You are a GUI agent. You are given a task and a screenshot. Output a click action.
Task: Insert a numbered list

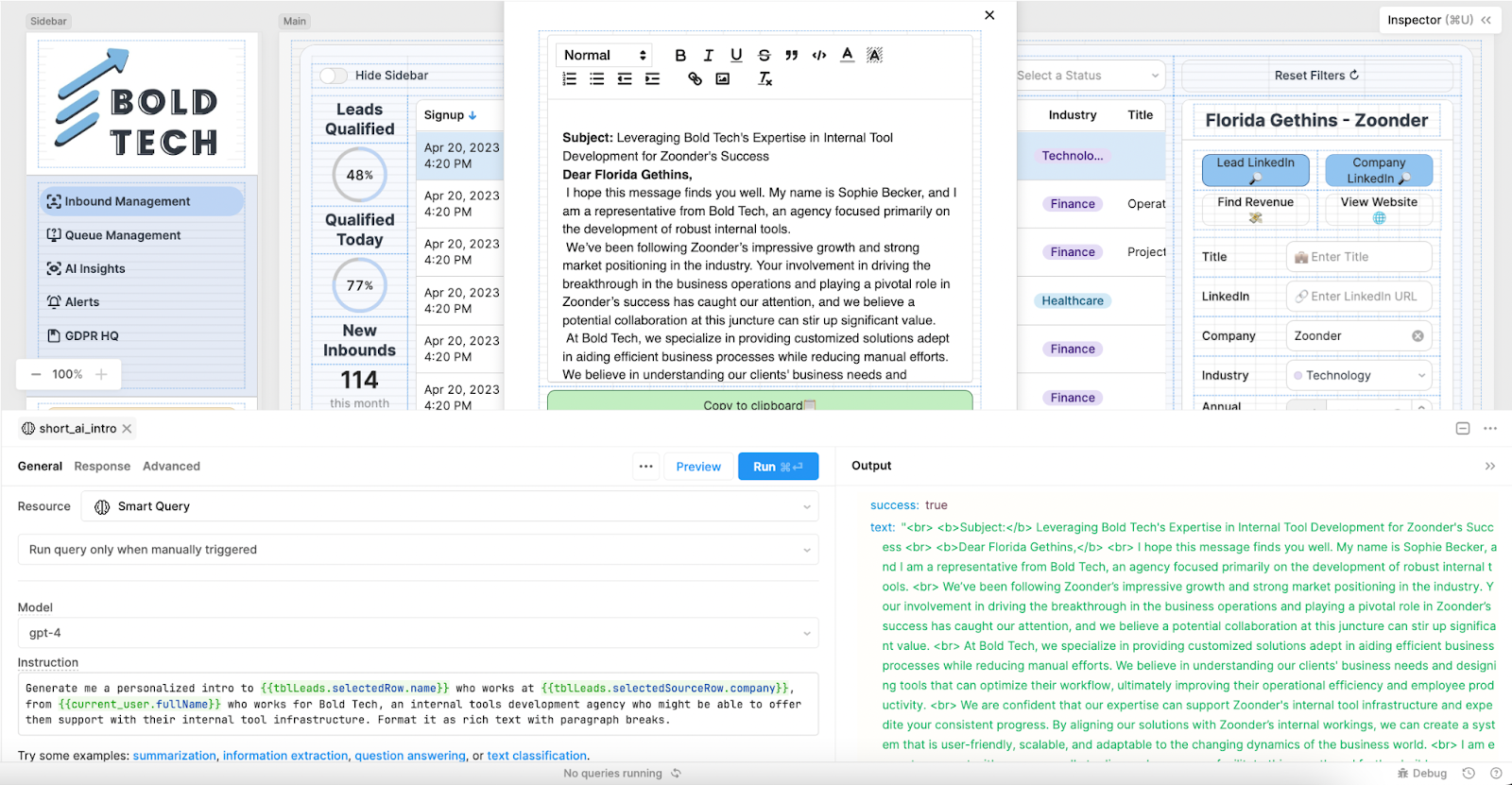569,79
